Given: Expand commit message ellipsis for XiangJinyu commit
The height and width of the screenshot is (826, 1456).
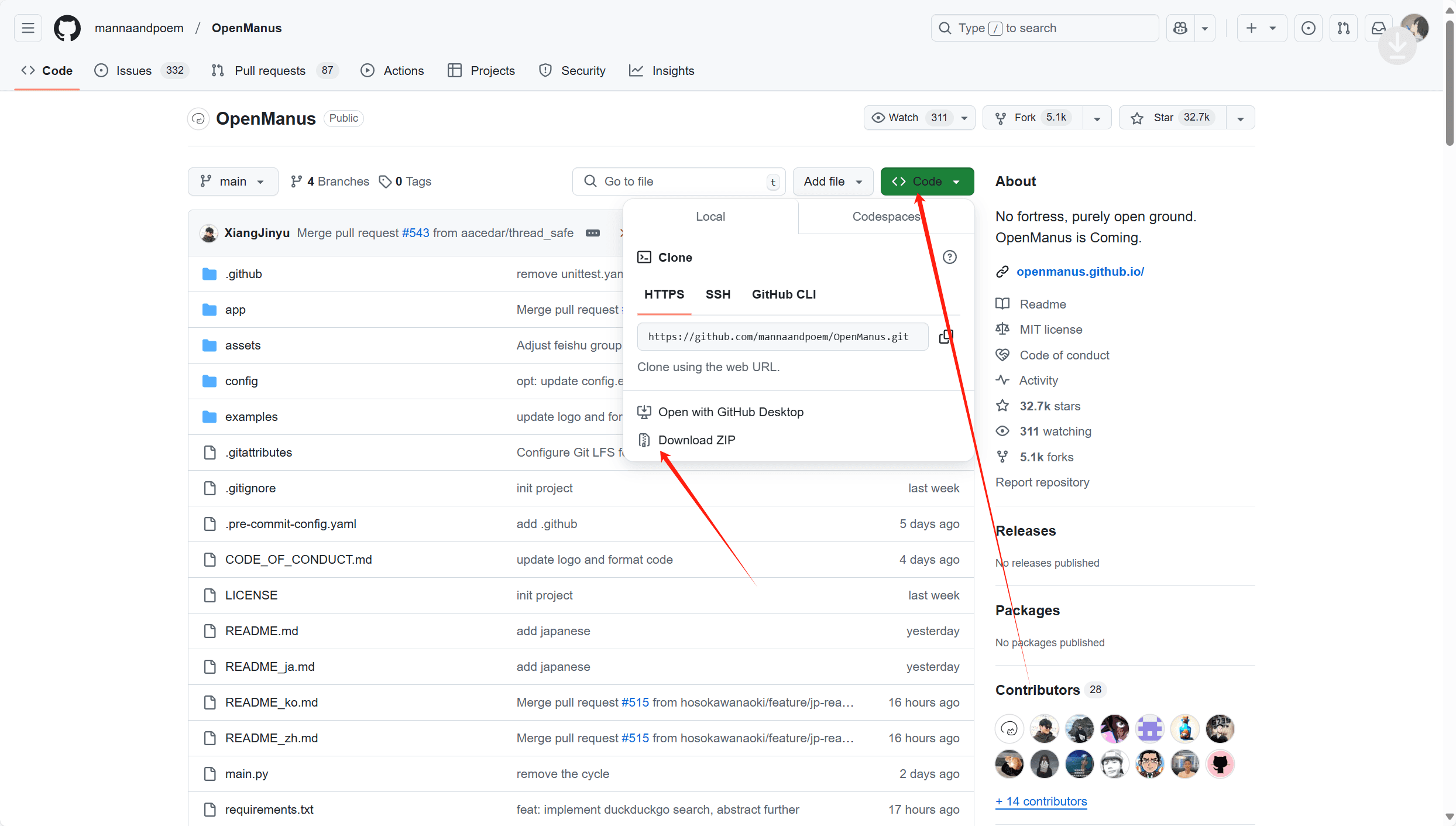Looking at the screenshot, I should coord(593,233).
